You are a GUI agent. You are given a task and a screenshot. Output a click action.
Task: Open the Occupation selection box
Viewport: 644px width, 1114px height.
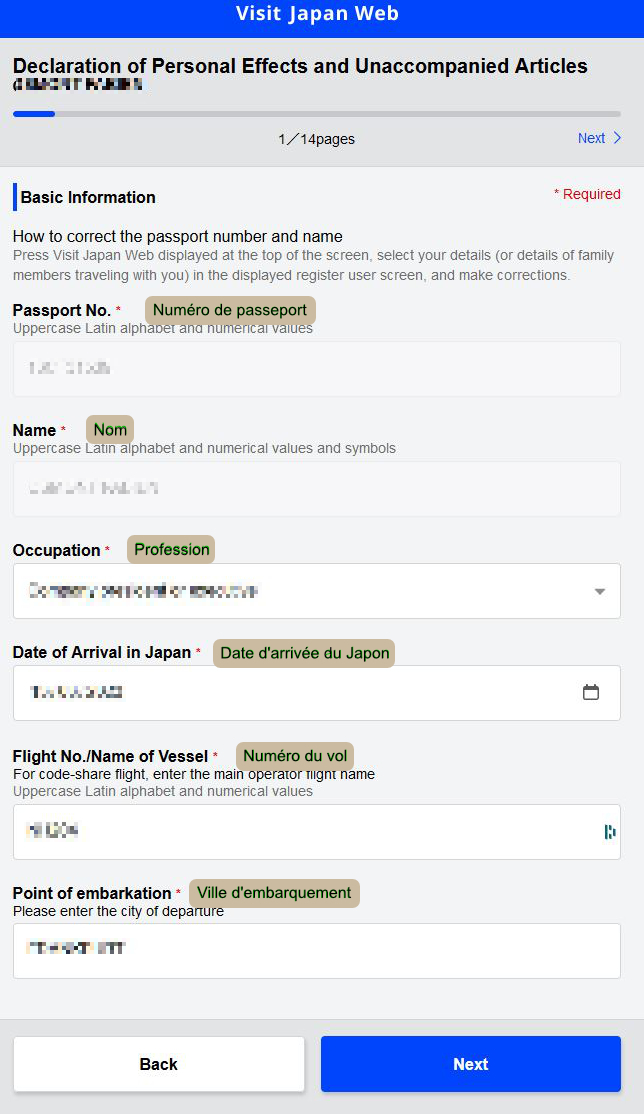click(316, 591)
